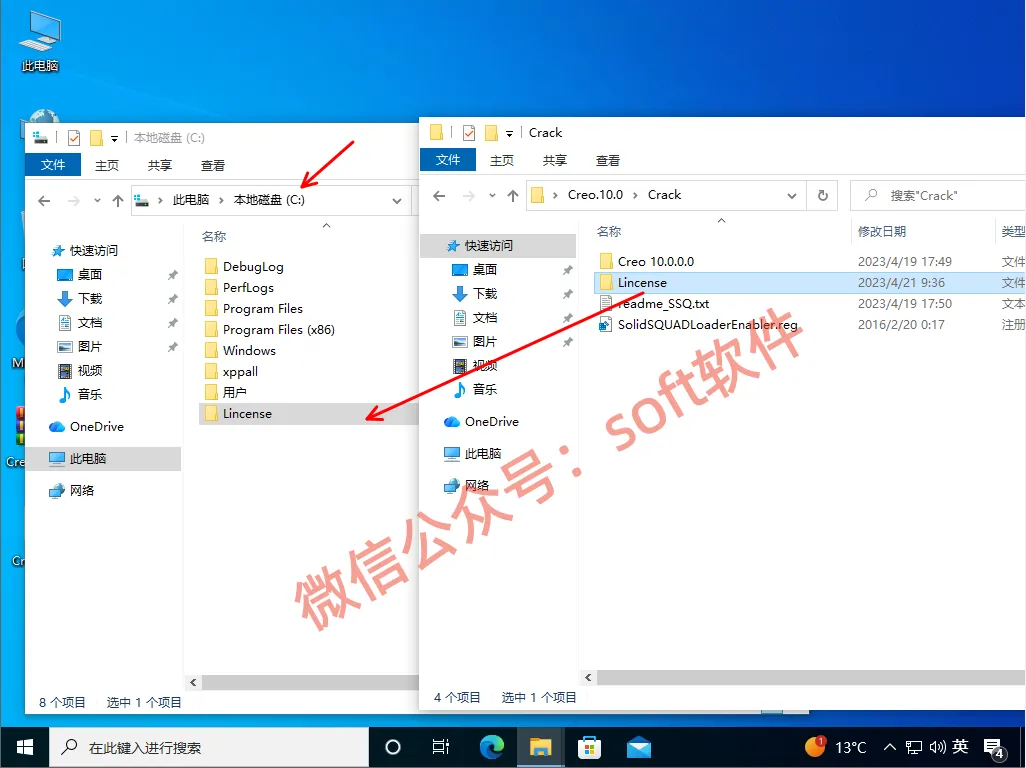This screenshot has width=1026, height=768.
Task: Open the 此电脑 desktop icon
Action: 40,41
